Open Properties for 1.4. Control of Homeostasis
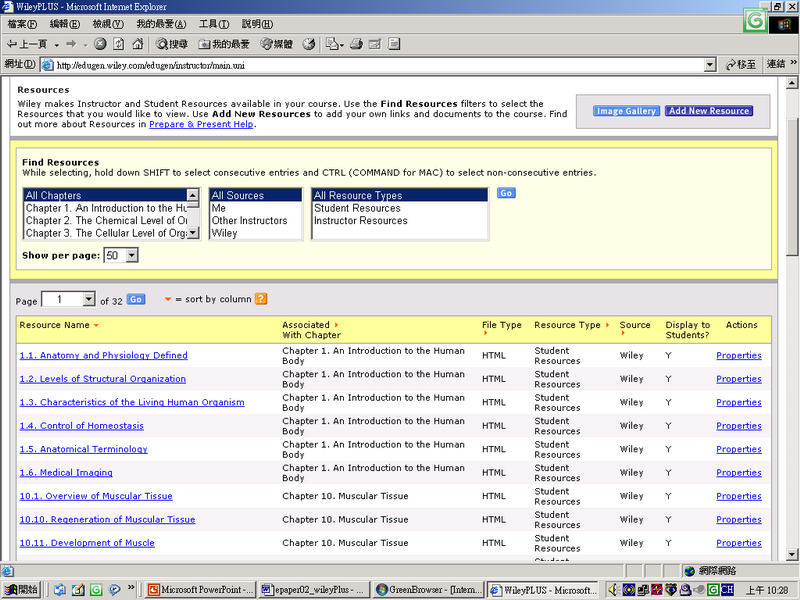Image resolution: width=800 pixels, height=600 pixels. coord(739,426)
